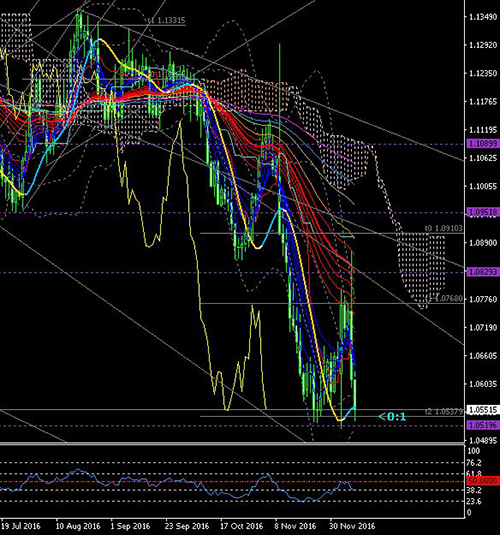Click the 10 Aug 2016 date label
500x535 pixels.
(78, 526)
